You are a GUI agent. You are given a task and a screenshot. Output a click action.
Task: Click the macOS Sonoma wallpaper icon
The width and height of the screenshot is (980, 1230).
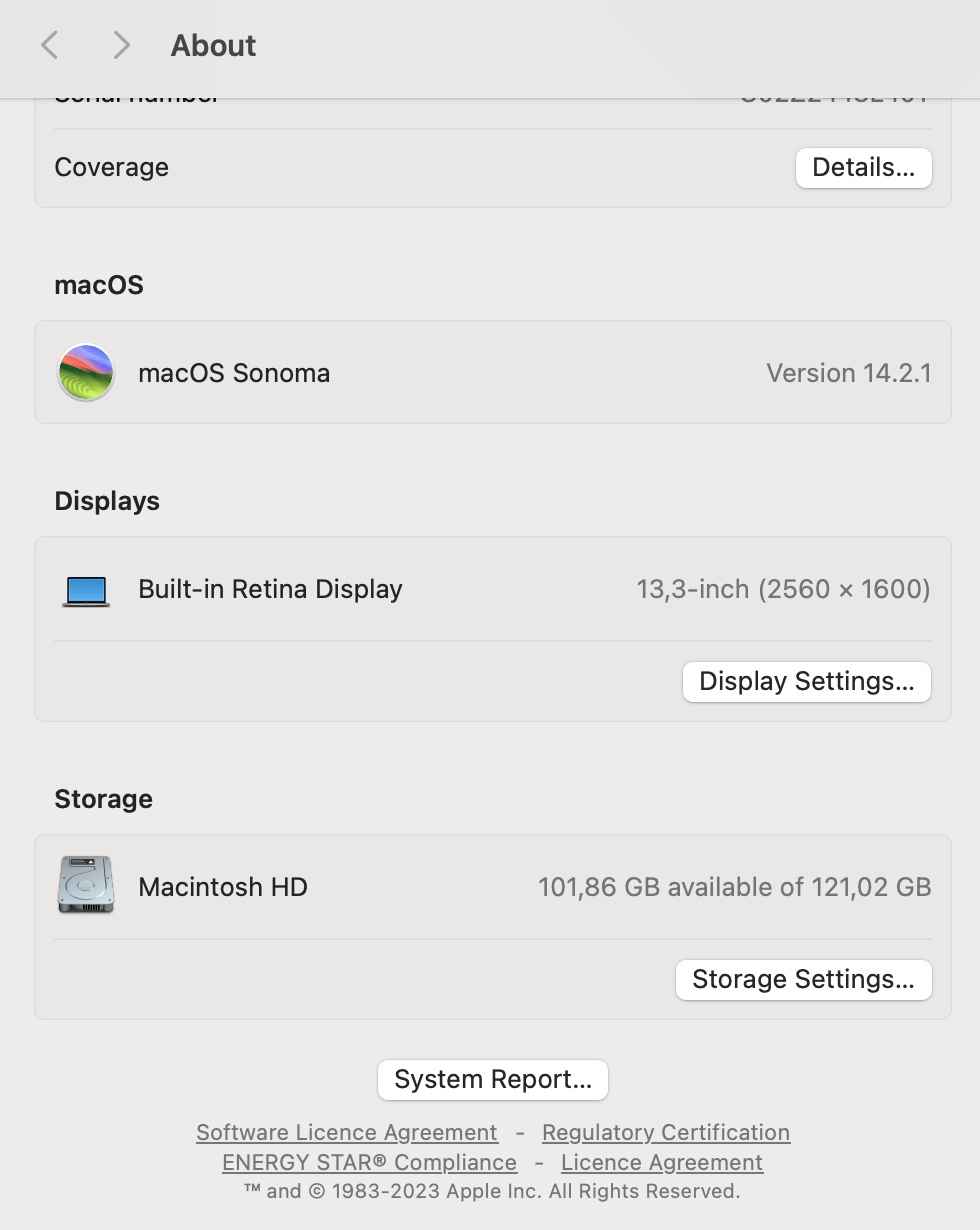pos(86,373)
